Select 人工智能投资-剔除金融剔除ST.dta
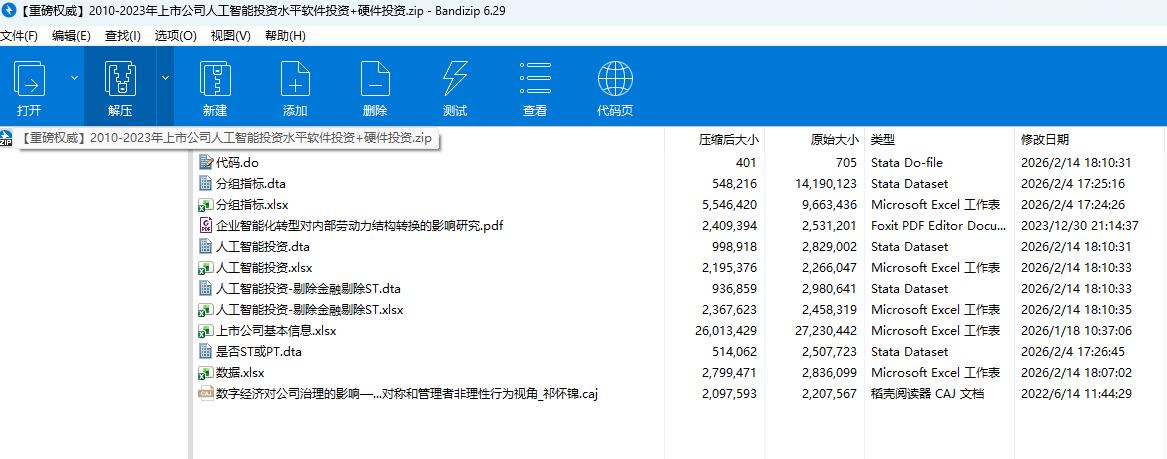This screenshot has width=1167, height=459. pyautogui.click(x=308, y=289)
